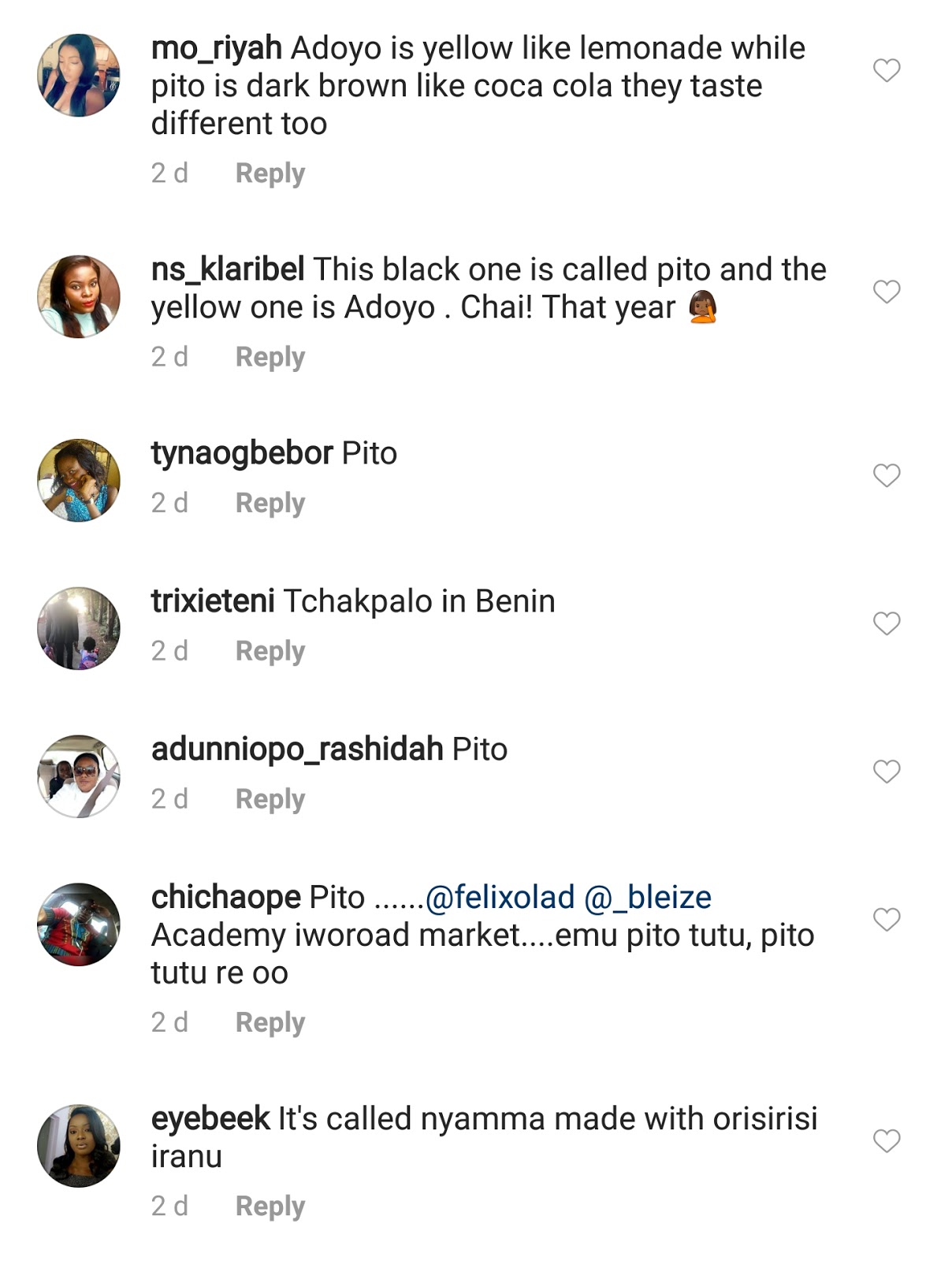Reply to eyebeek's comment

pos(270,1206)
